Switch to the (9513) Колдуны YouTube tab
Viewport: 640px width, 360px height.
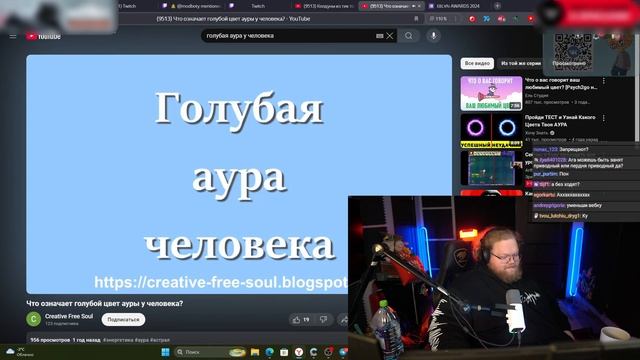coord(324,6)
